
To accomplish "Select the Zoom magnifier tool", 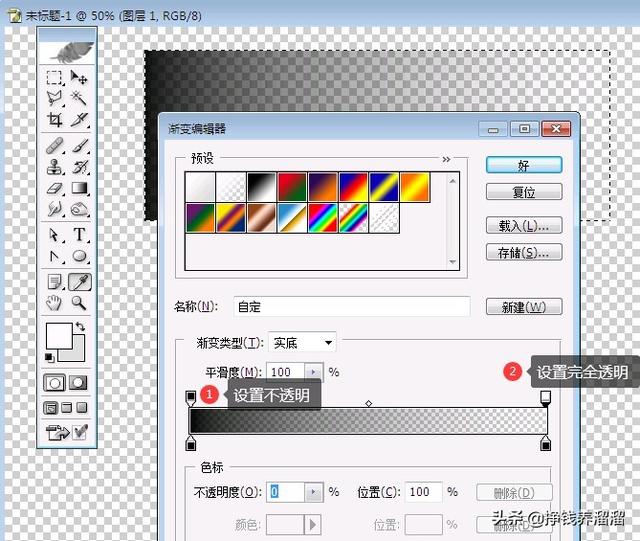I will pos(79,303).
